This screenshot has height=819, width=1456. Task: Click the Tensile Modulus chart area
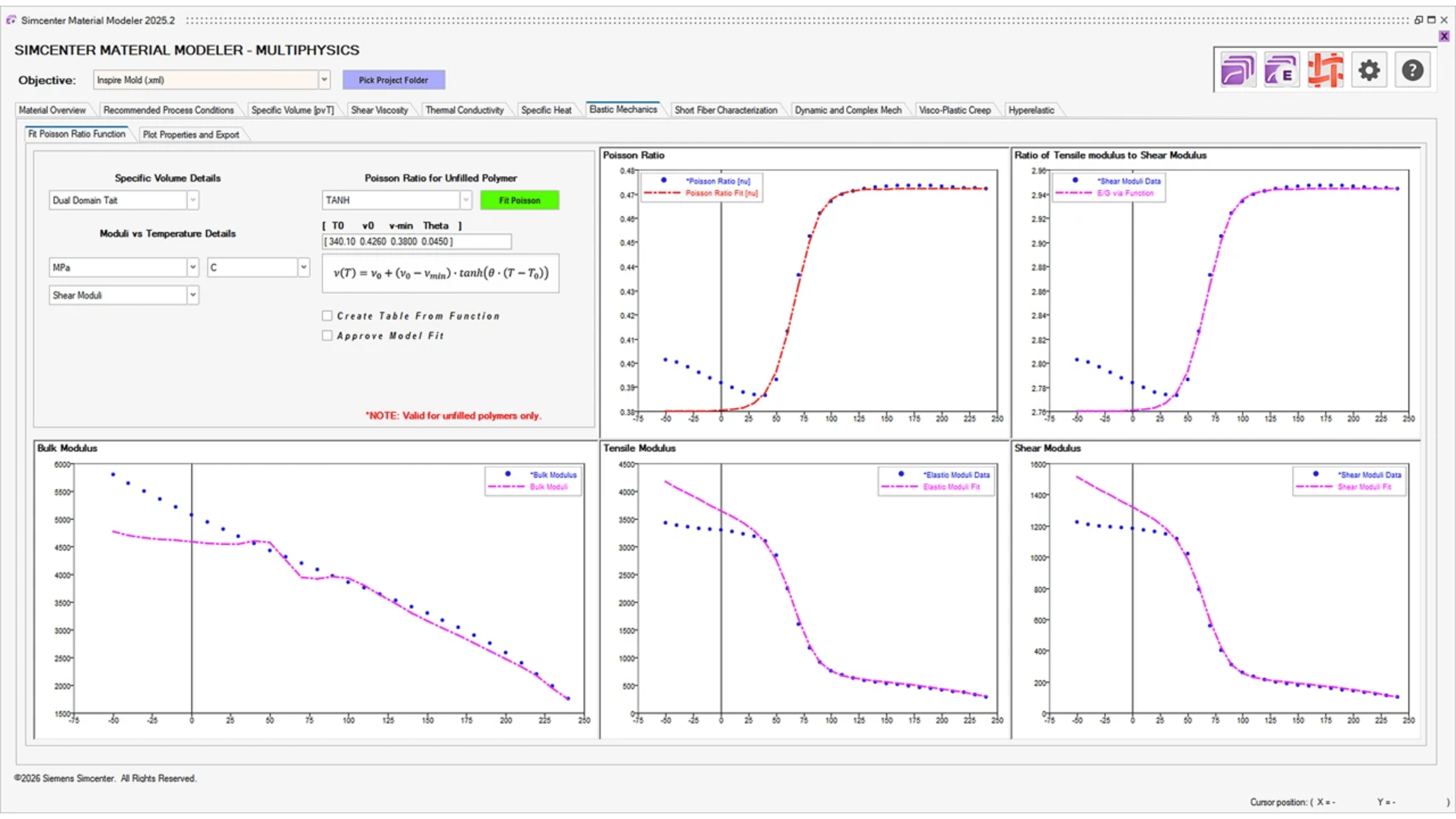(818, 588)
